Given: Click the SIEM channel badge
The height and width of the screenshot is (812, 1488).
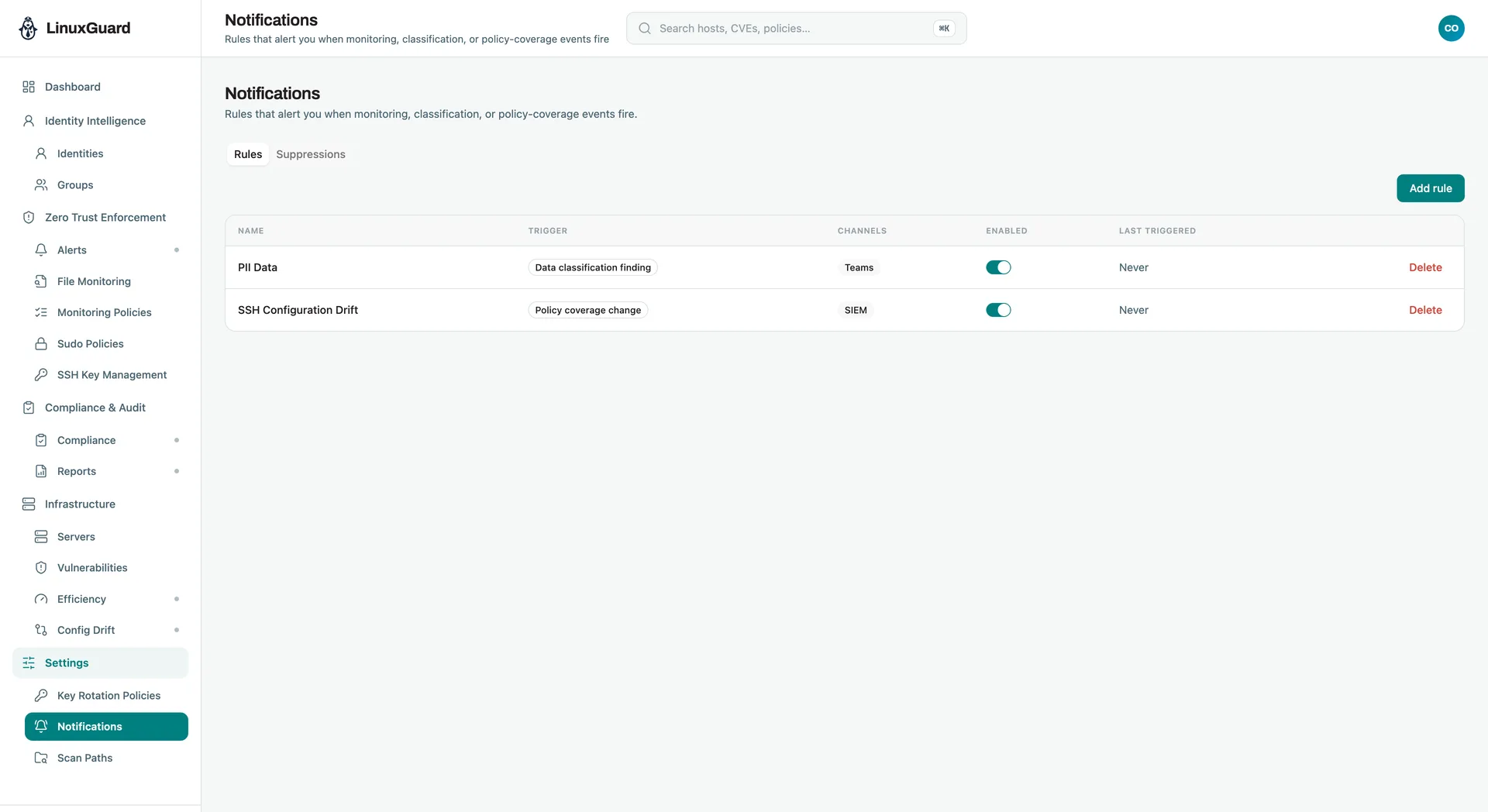Looking at the screenshot, I should click(856, 310).
